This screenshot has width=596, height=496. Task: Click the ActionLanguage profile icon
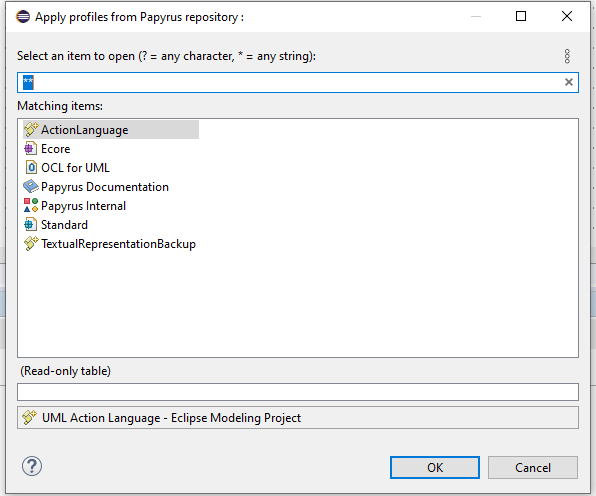click(x=31, y=130)
